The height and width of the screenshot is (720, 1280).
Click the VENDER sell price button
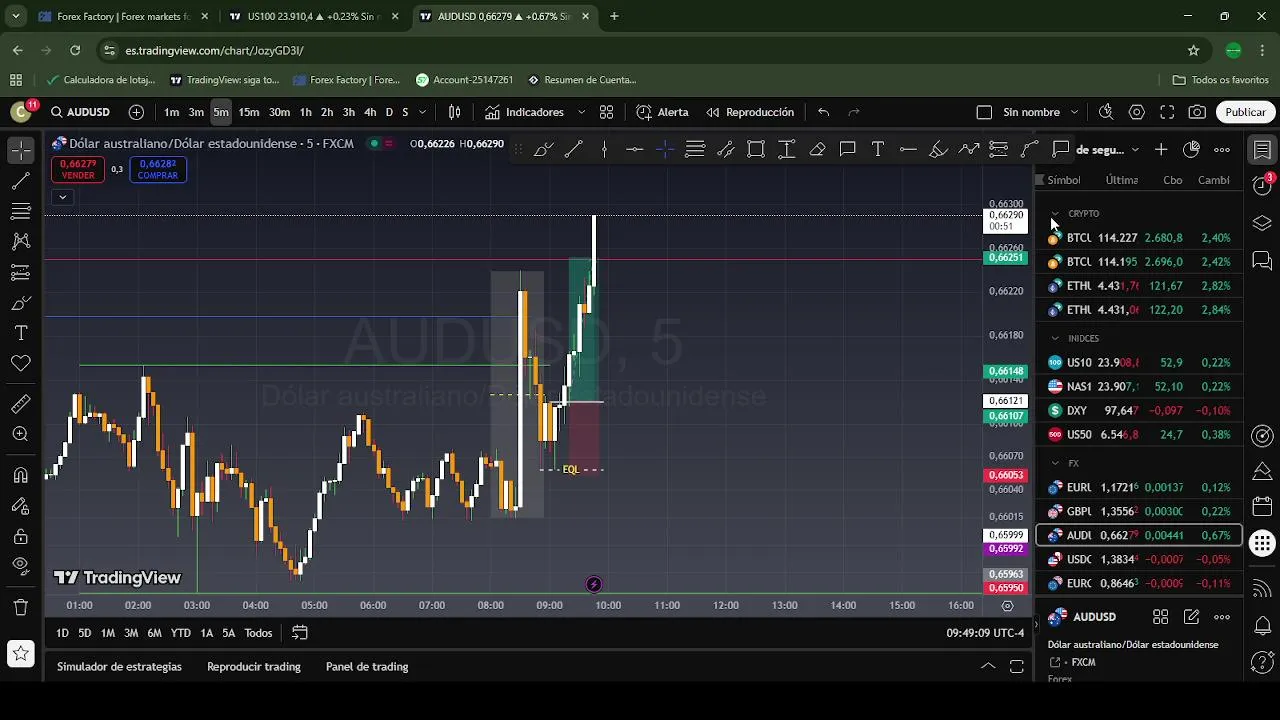click(x=78, y=169)
